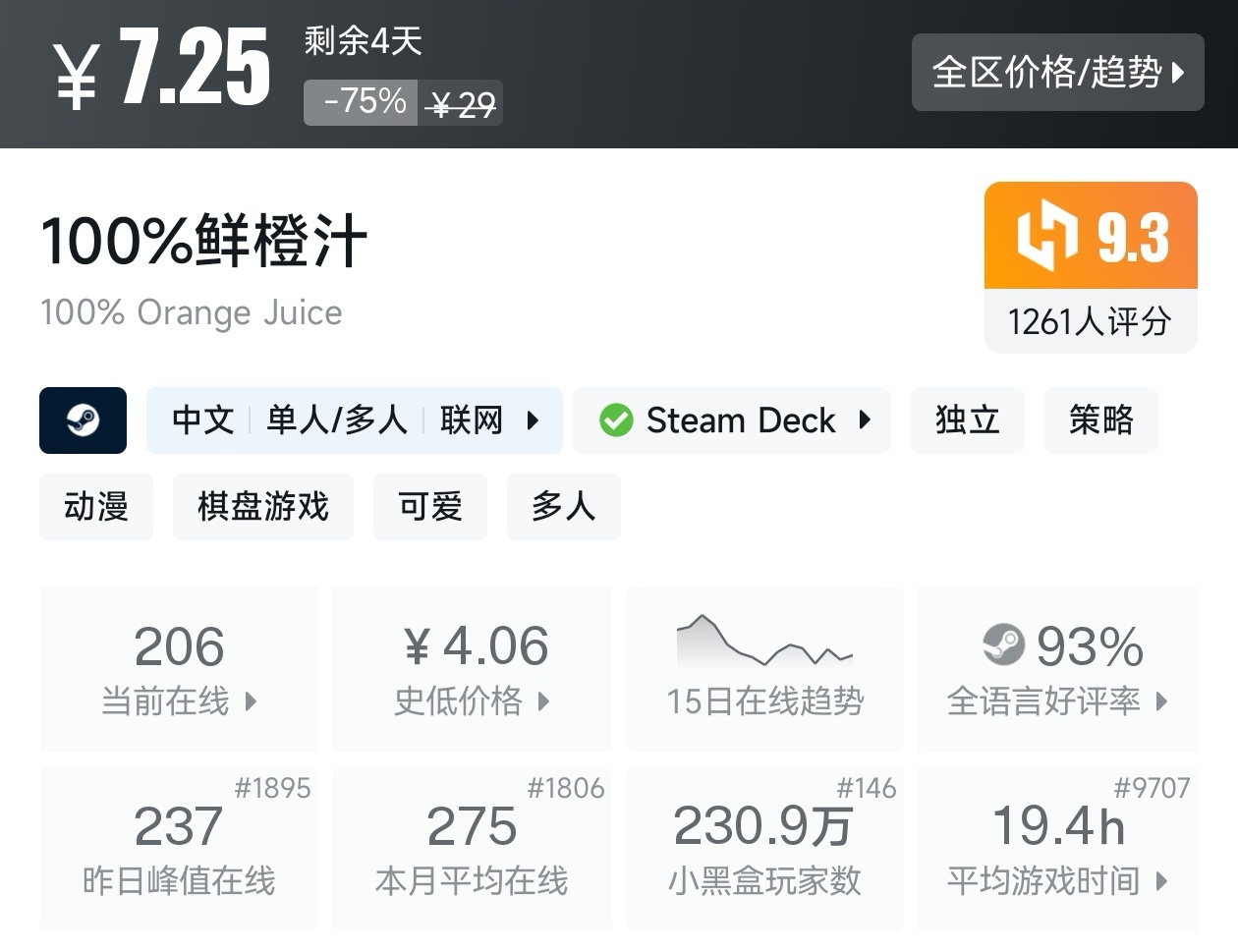Tap the 100% Orange Juice subtitle
The height and width of the screenshot is (952, 1238).
coord(192,312)
